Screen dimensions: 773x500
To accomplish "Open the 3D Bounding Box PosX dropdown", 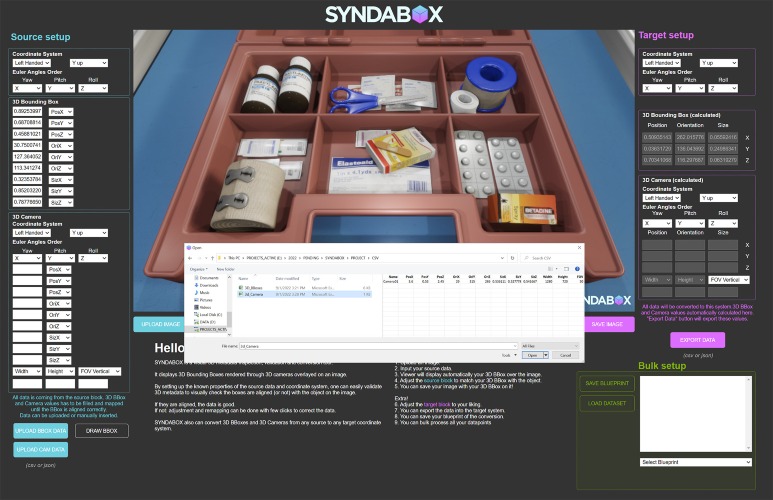I will pos(61,112).
